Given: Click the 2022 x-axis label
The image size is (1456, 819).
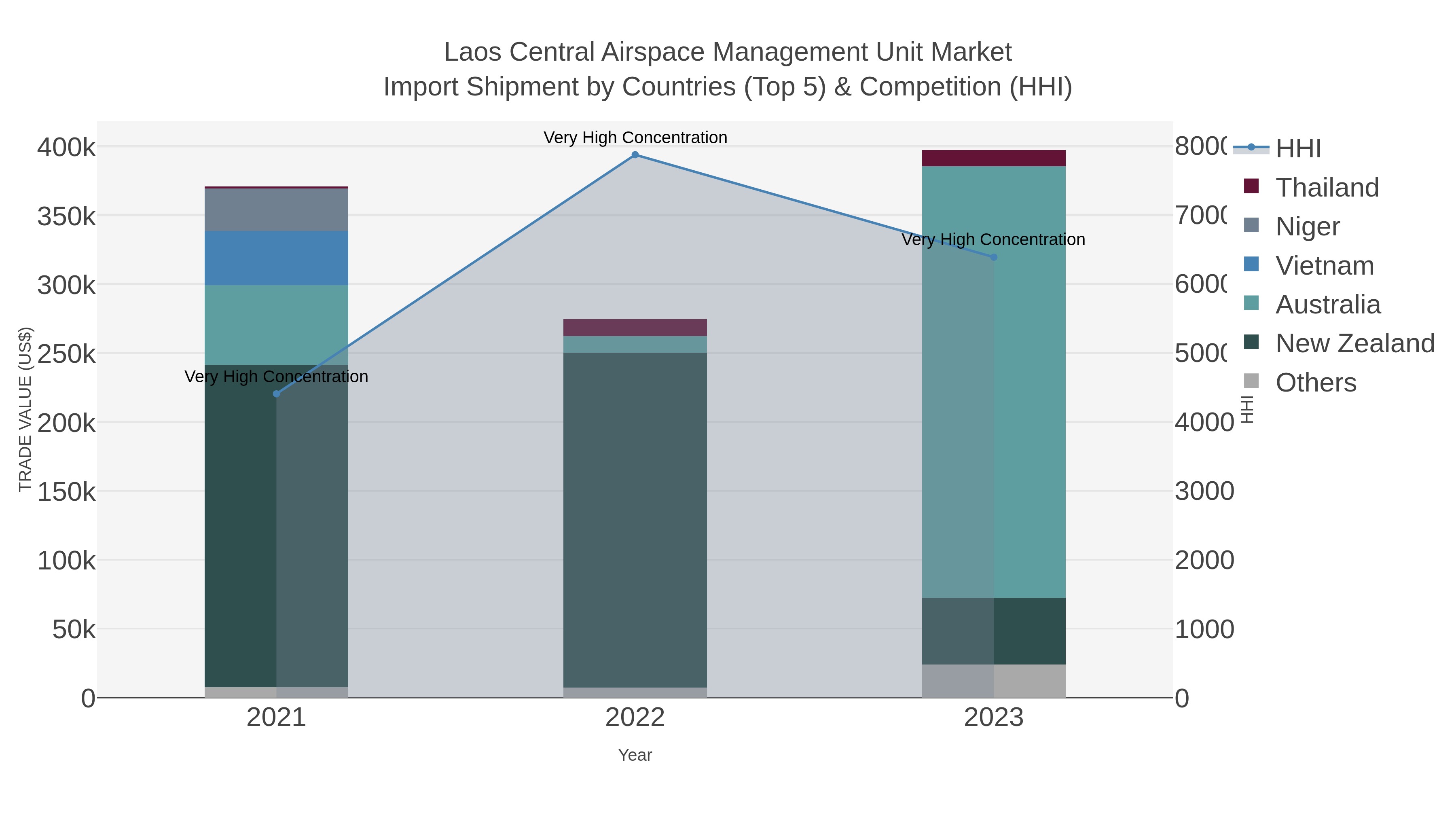Looking at the screenshot, I should pyautogui.click(x=635, y=718).
